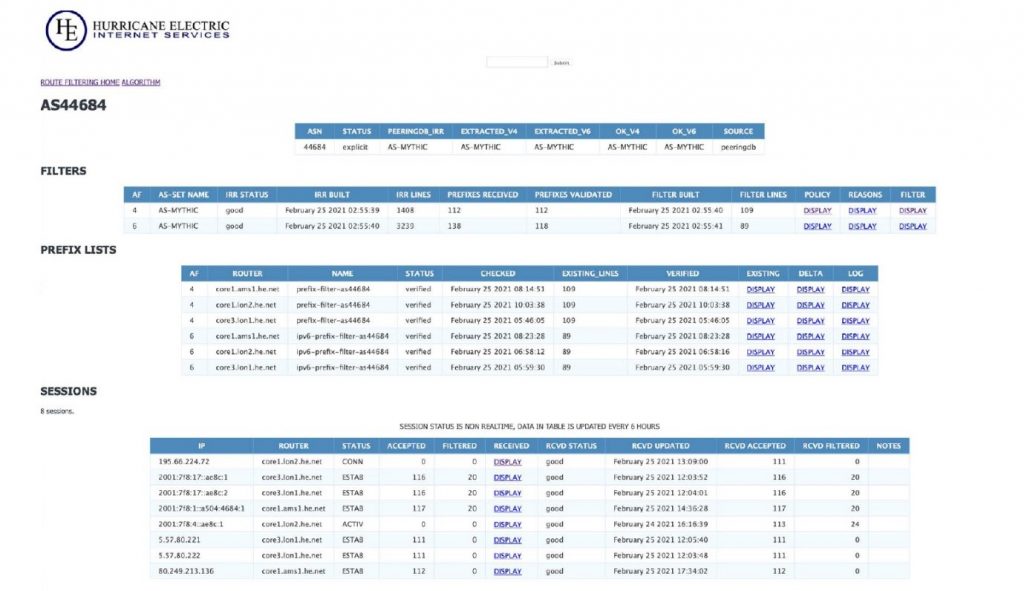This screenshot has width=1024, height=591.
Task: Show LOG for IPv4 core1.ams1.he.net prefix filter
Action: [856, 289]
